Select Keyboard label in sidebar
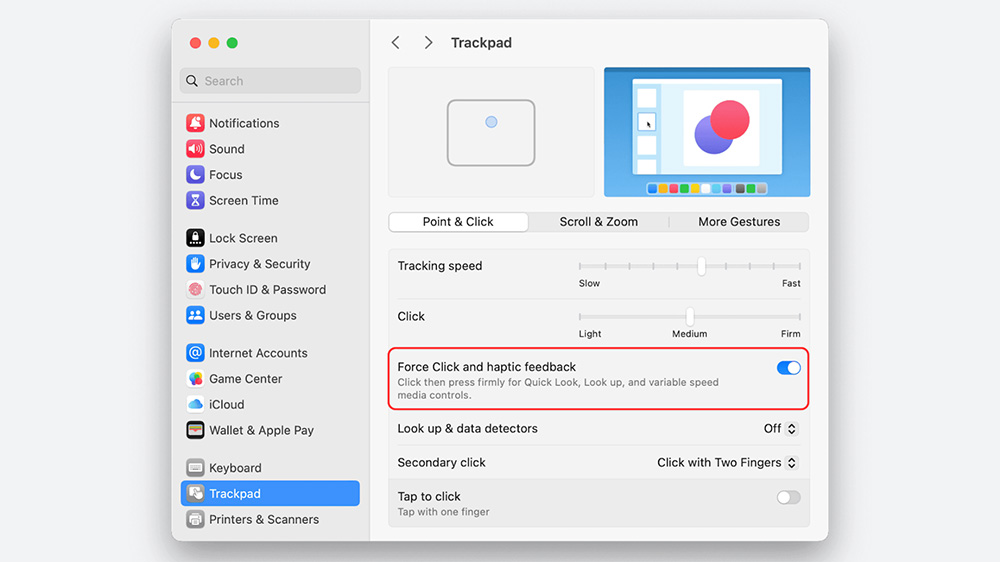The image size is (1000, 562). (x=235, y=468)
